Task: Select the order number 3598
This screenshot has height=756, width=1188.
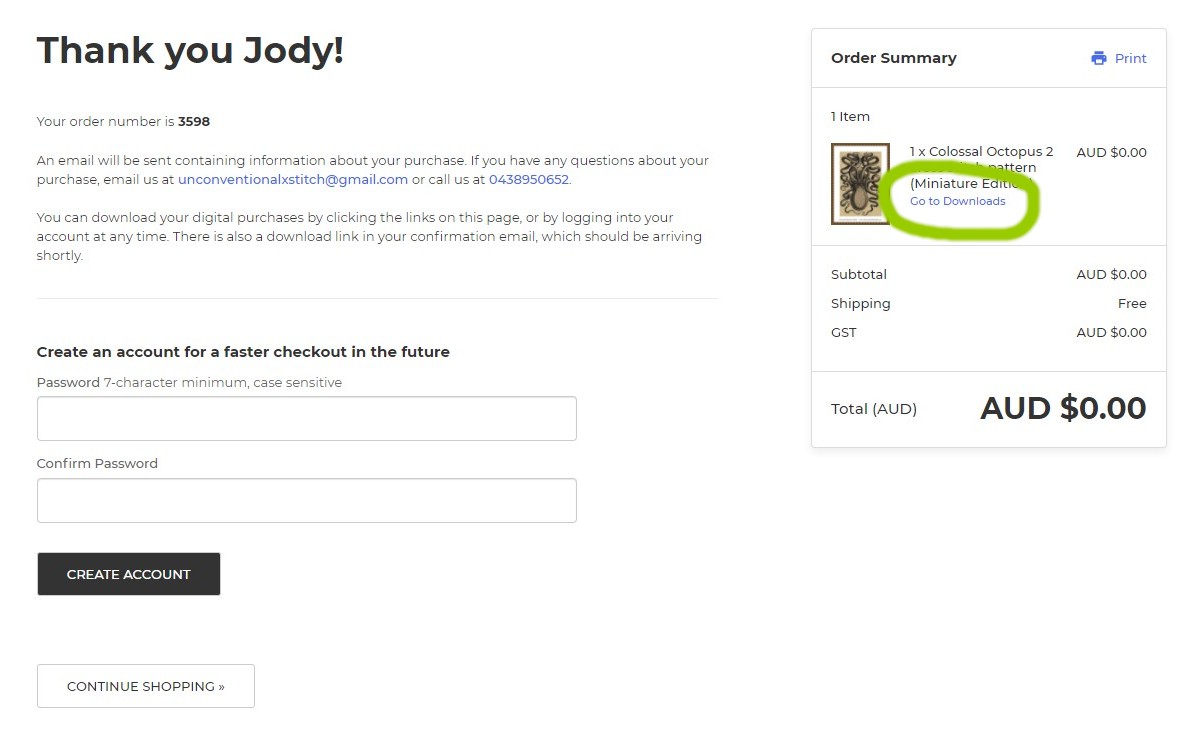Action: click(194, 122)
